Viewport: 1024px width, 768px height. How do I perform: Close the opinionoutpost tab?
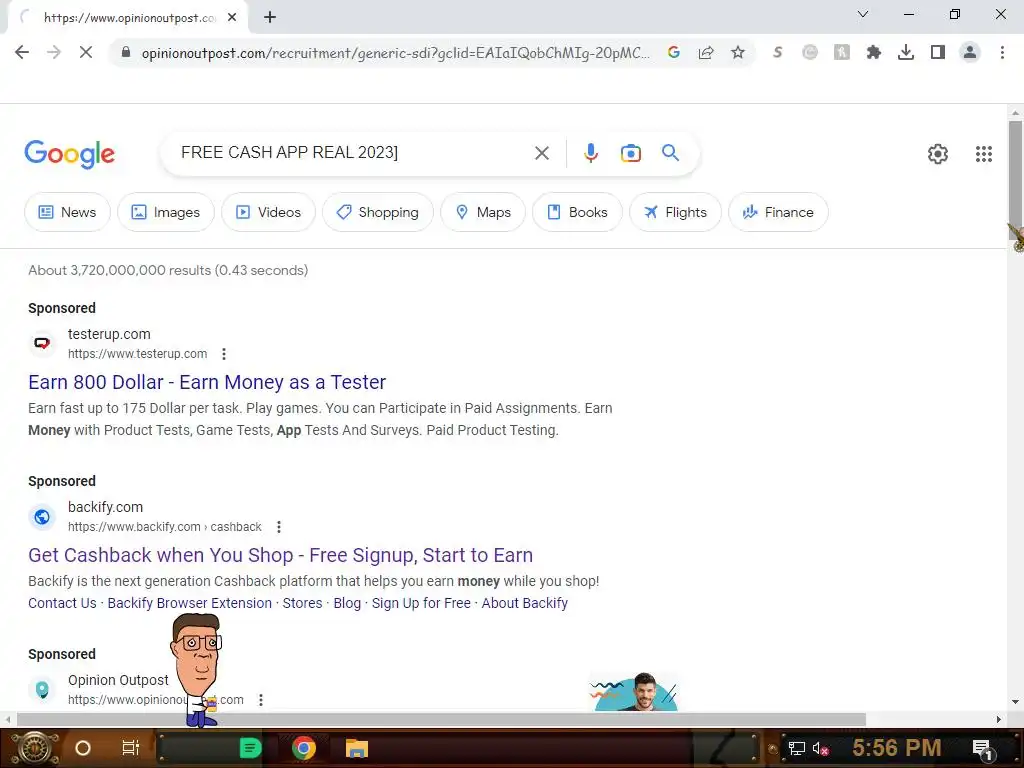(232, 18)
